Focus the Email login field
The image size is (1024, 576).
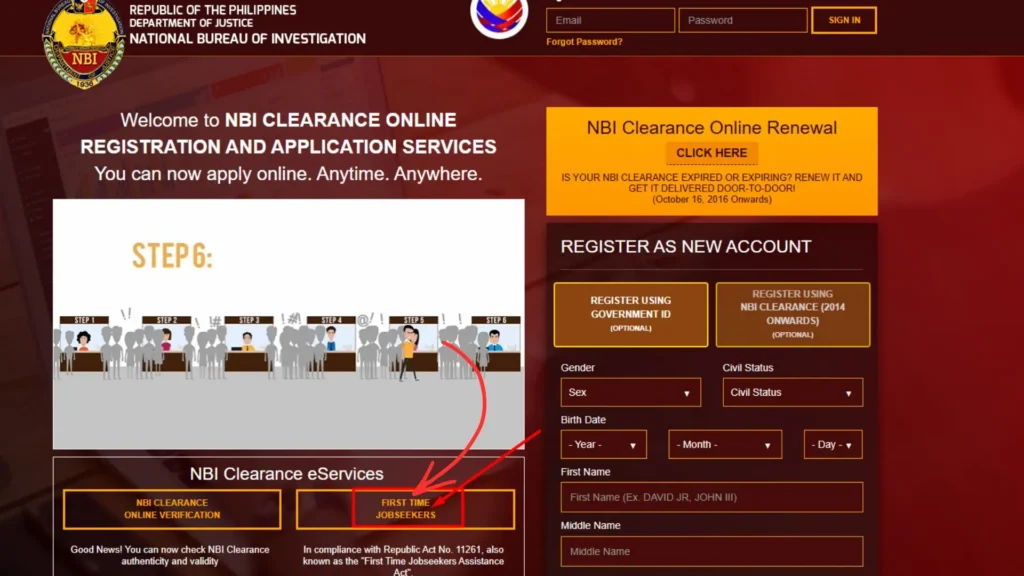[x=610, y=20]
